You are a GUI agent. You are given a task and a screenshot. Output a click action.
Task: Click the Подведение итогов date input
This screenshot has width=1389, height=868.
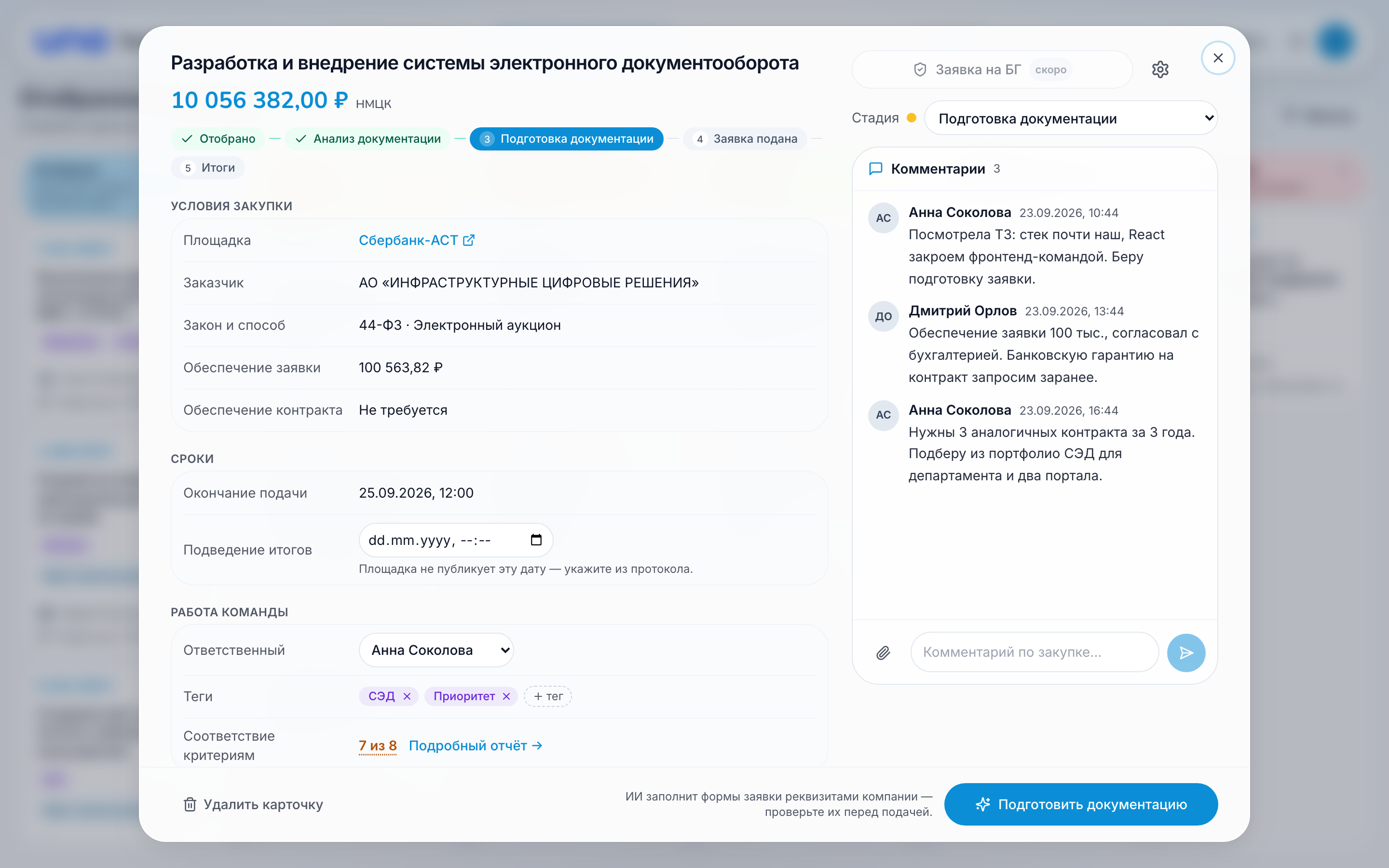click(x=456, y=540)
